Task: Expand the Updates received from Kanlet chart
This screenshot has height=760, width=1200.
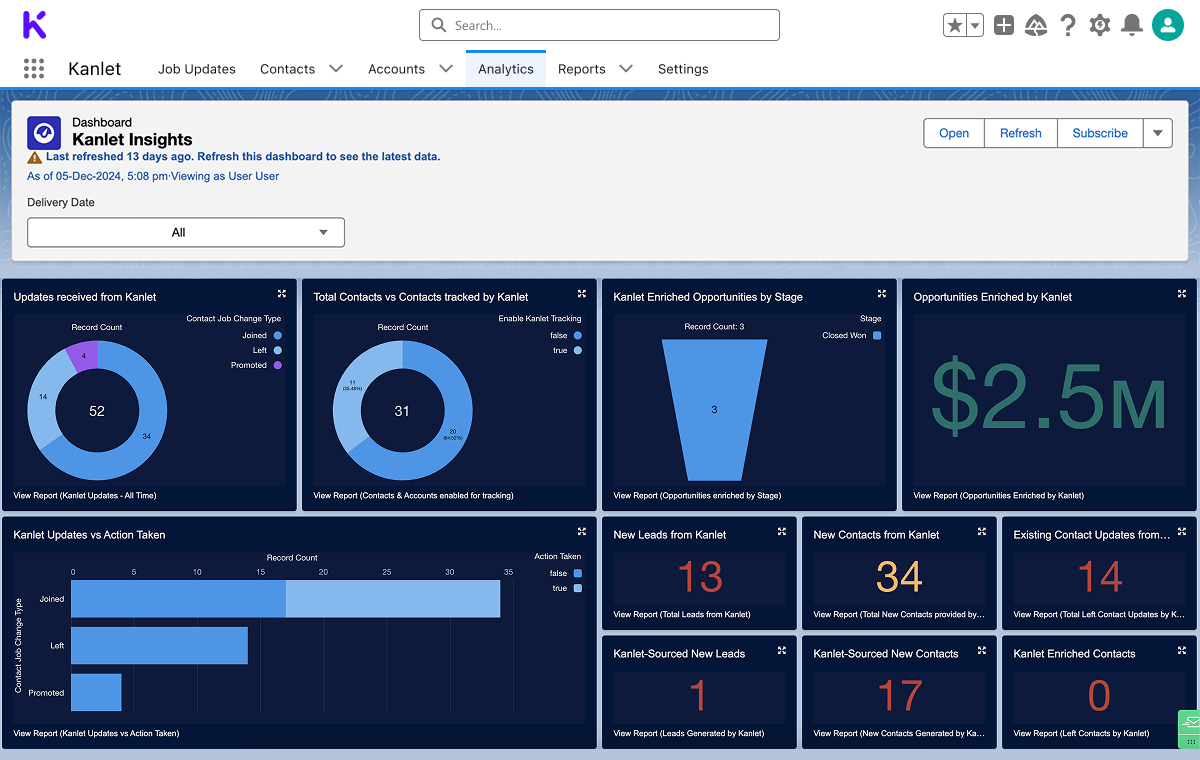Action: click(x=282, y=294)
